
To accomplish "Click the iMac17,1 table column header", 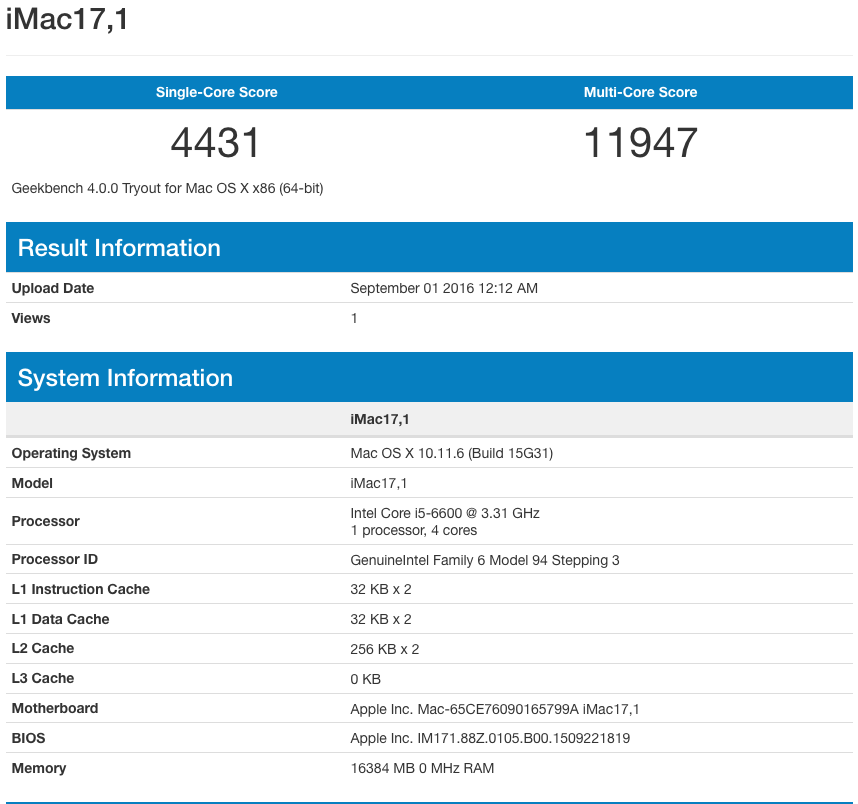I will click(380, 419).
